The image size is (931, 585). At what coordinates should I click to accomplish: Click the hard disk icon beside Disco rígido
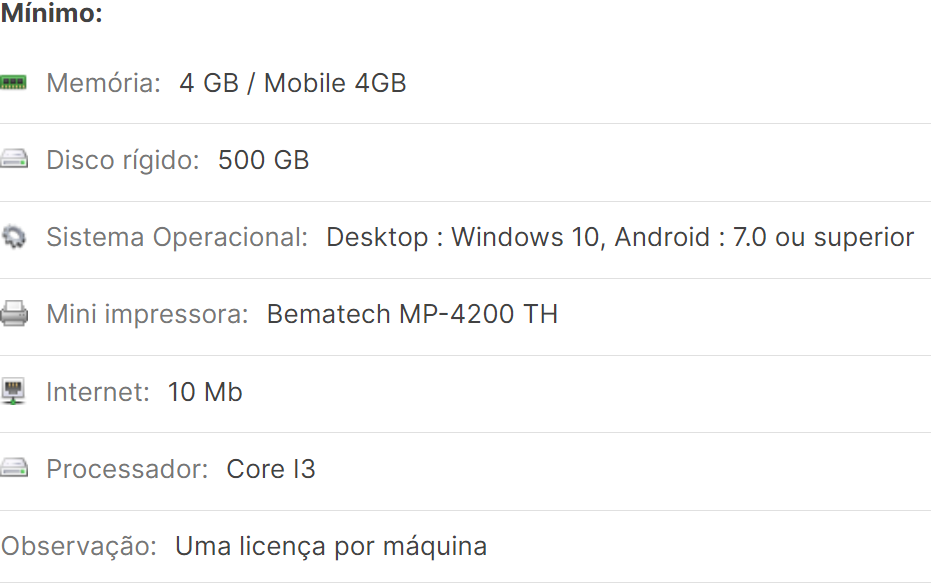point(14,160)
